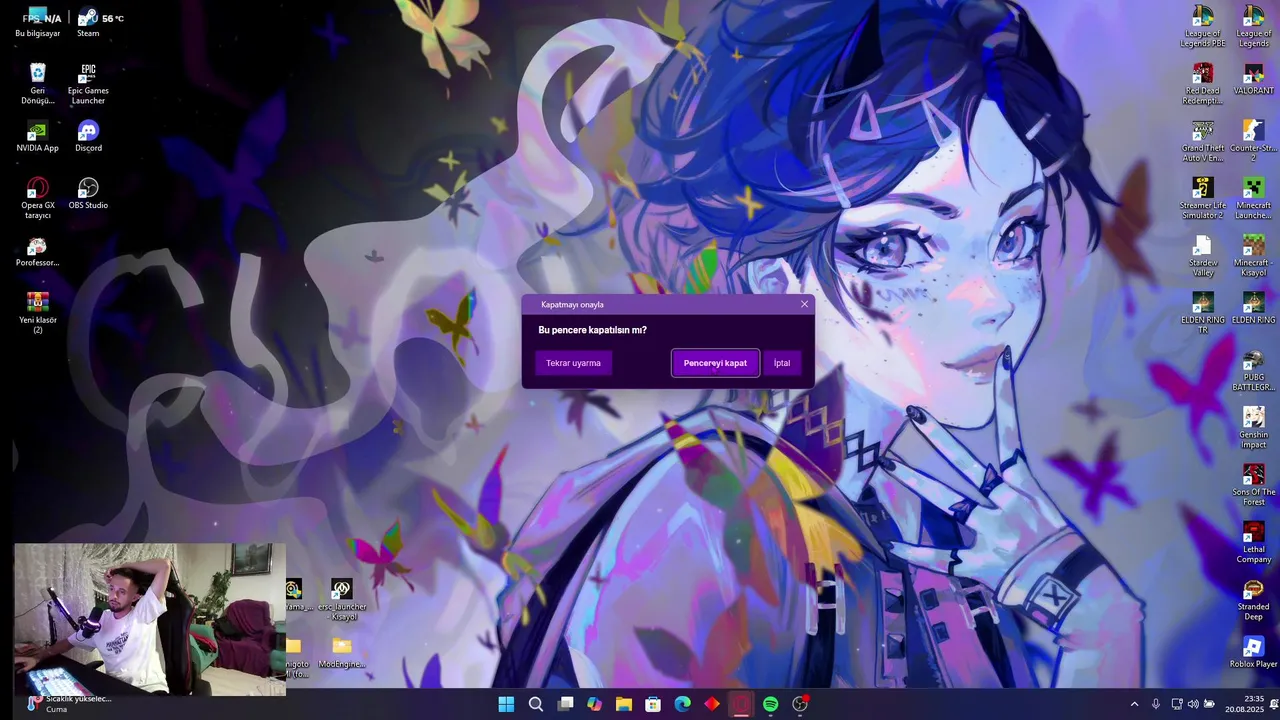Open the NVIDIA App desktop icon

[38, 137]
